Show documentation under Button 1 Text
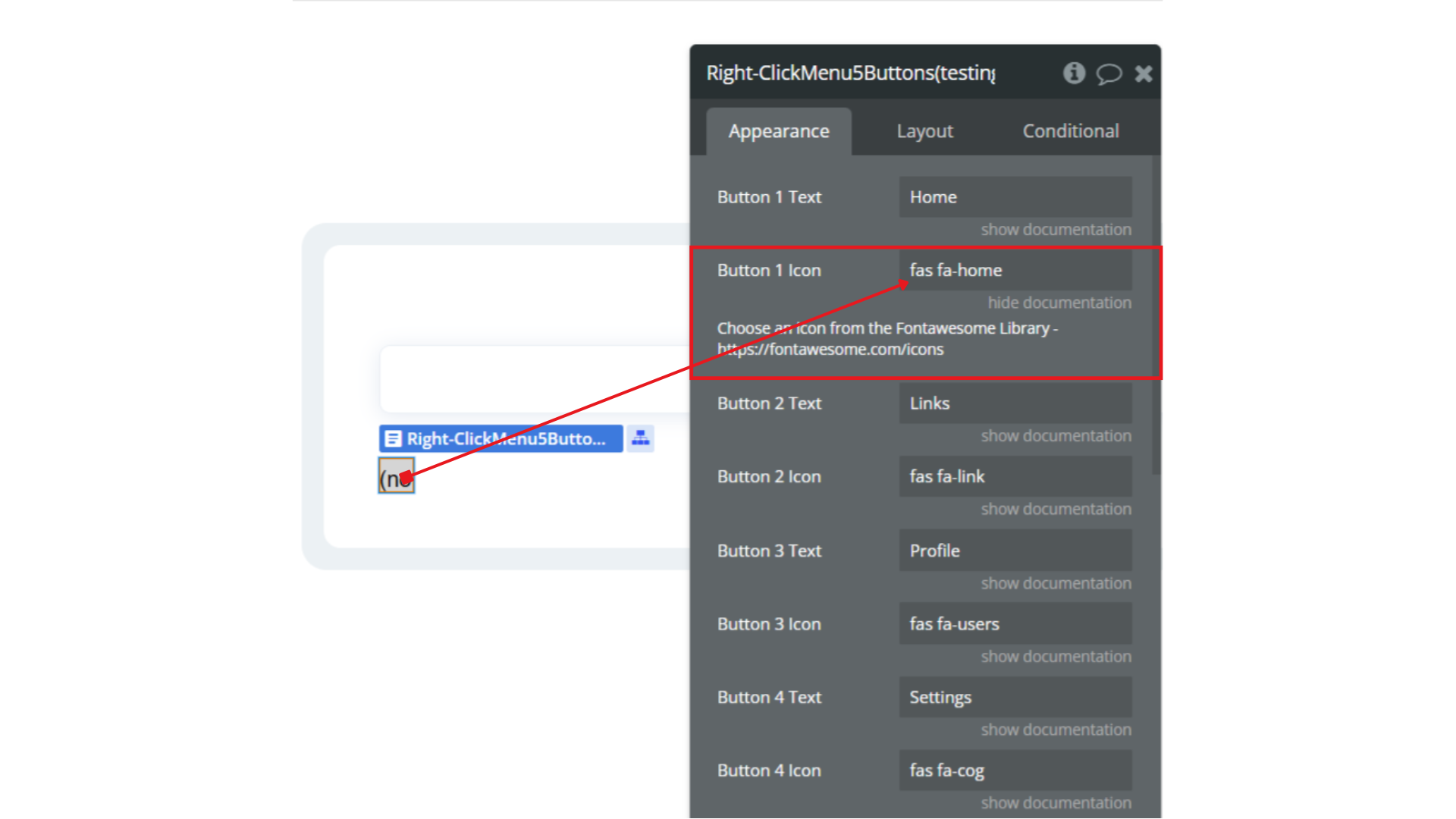Screen dimensions: 1456x819 click(x=1056, y=229)
